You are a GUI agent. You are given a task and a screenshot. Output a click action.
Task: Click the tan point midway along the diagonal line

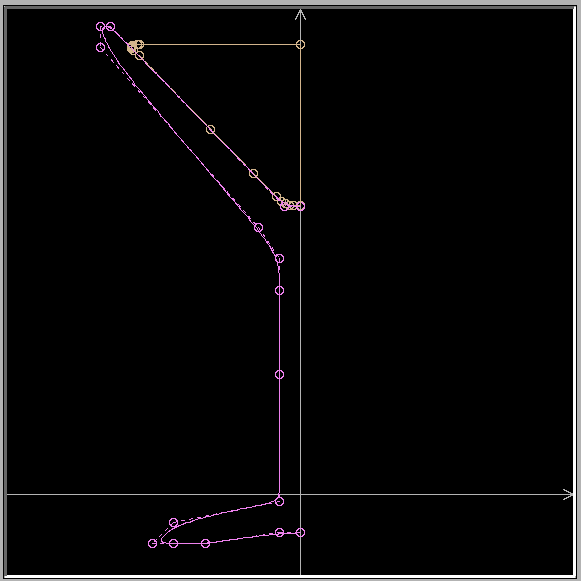point(210,129)
